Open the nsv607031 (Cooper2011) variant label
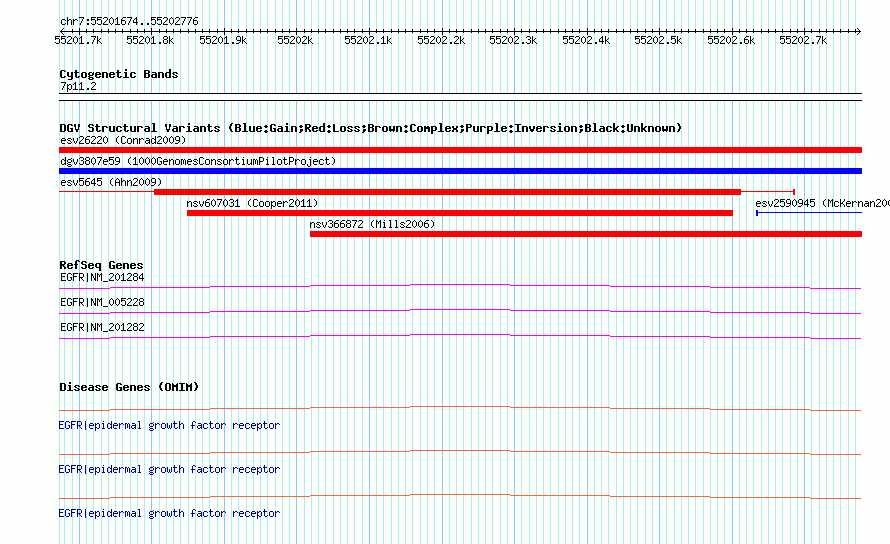 [x=253, y=203]
